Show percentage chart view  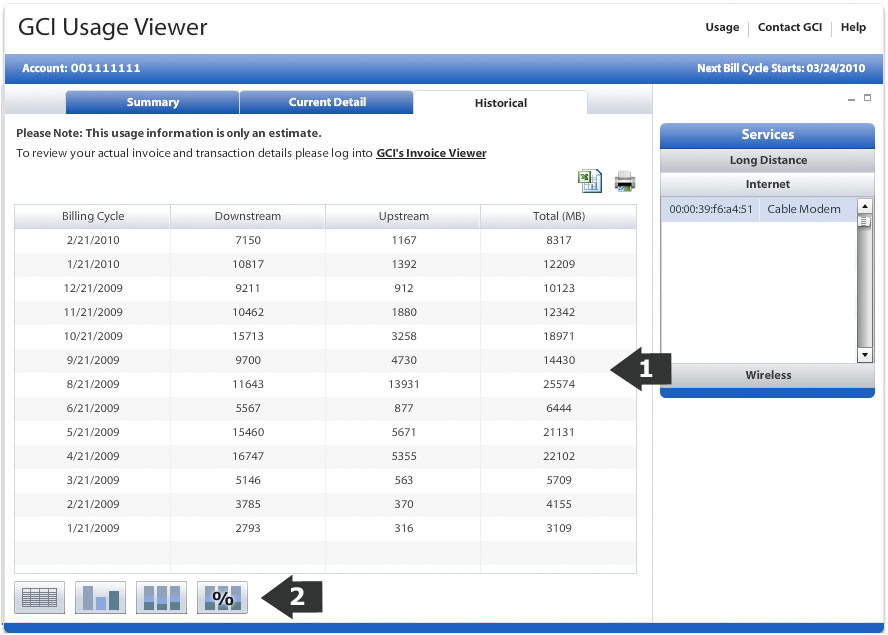click(x=223, y=597)
